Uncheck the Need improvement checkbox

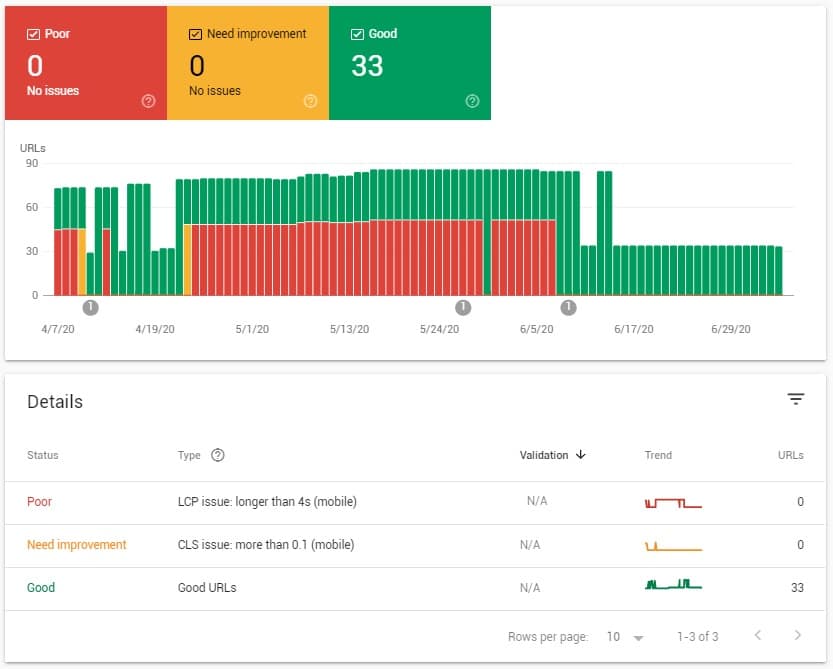(195, 34)
